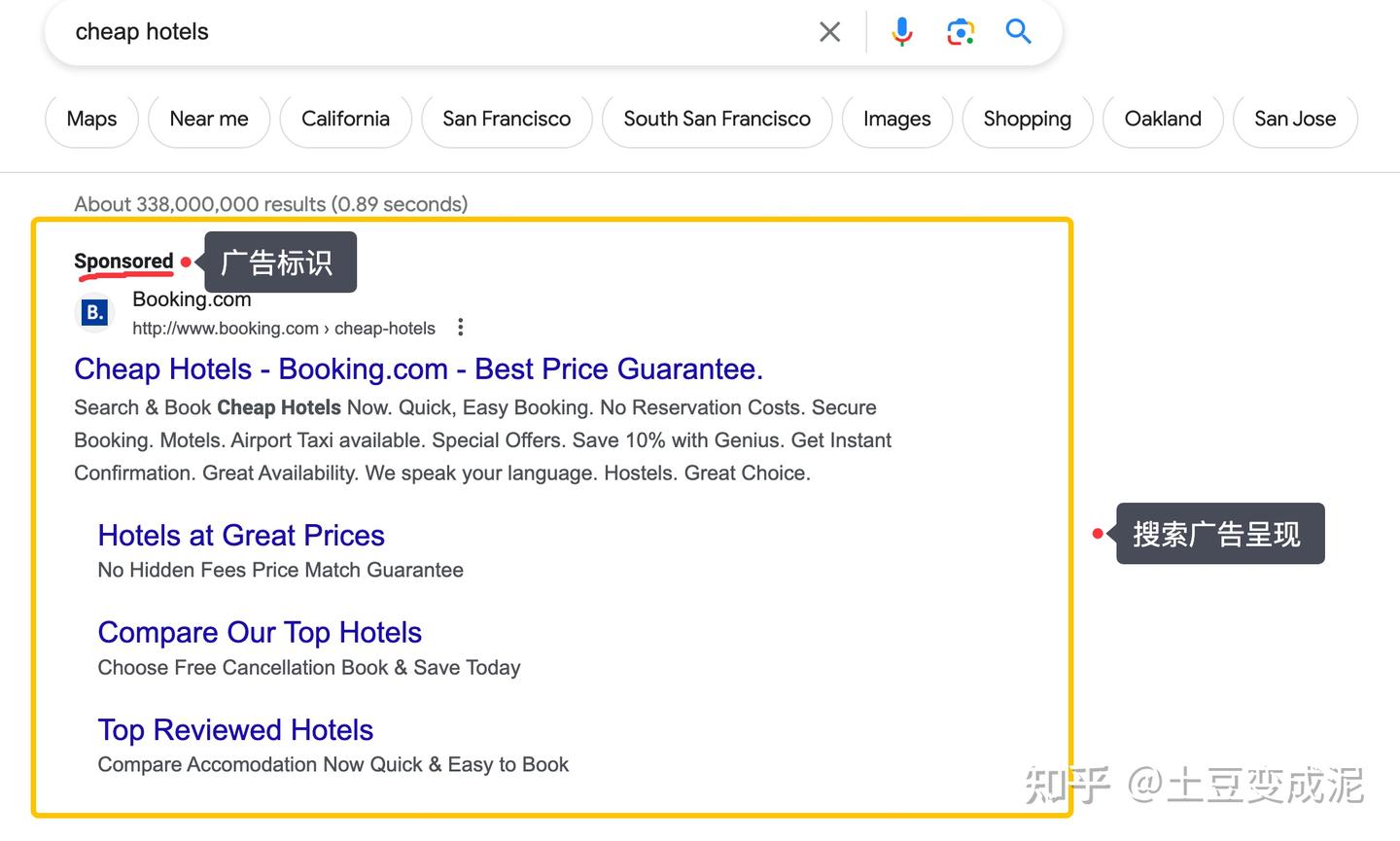Click into the cheap hotels search field
Image resolution: width=1400 pixels, height=841 pixels.
[x=437, y=32]
